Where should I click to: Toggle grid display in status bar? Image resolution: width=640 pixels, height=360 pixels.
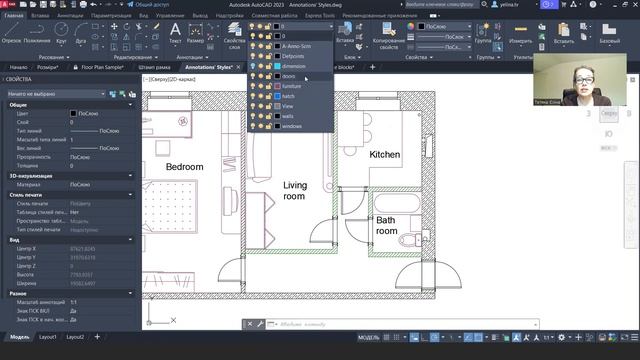(386, 337)
